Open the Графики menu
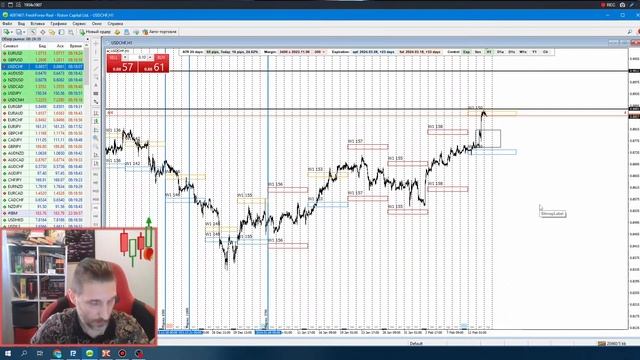 pos(58,24)
